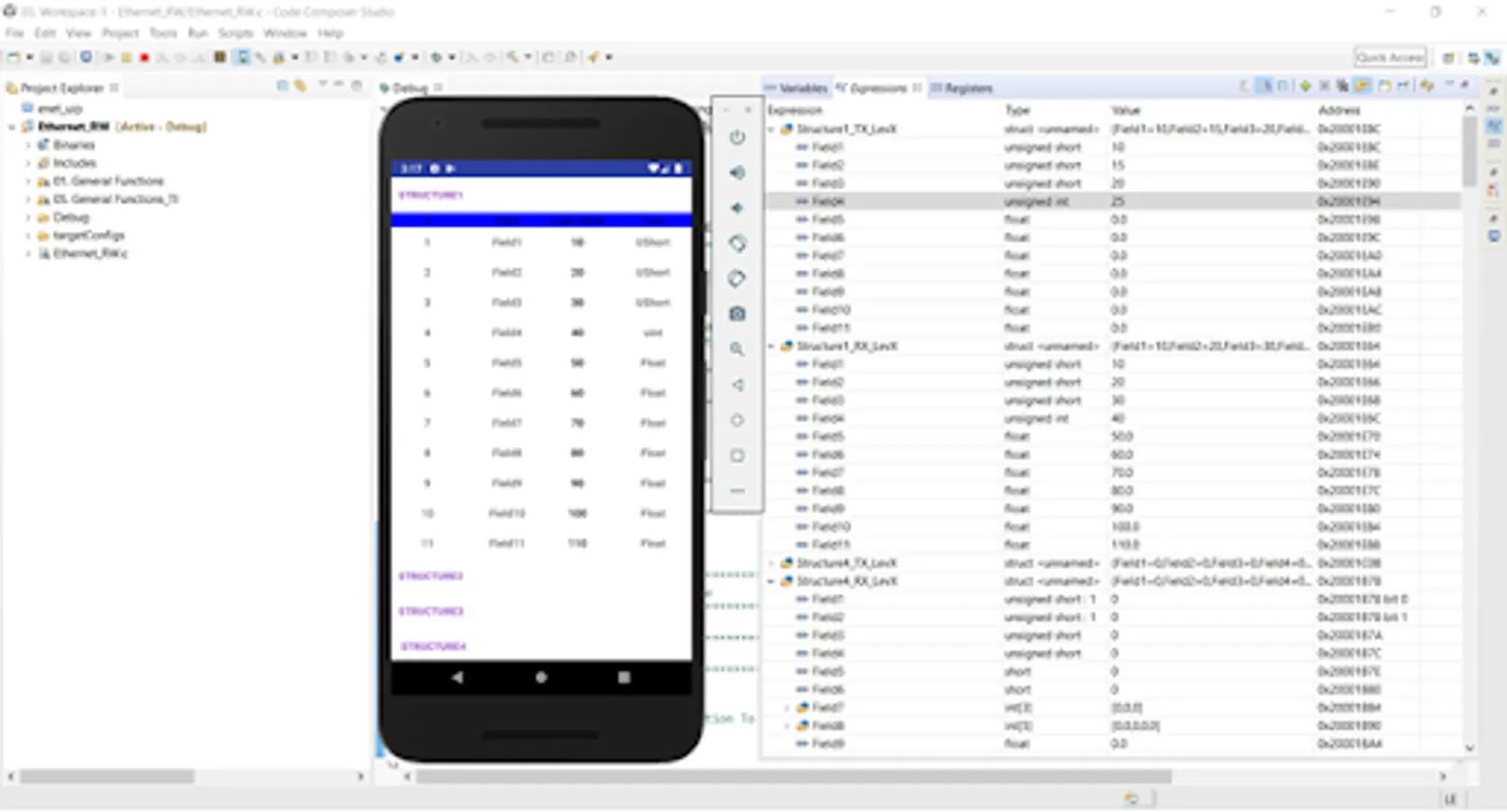Select the enet_uip item in Project Explorer
1507x812 pixels.
tap(52, 109)
